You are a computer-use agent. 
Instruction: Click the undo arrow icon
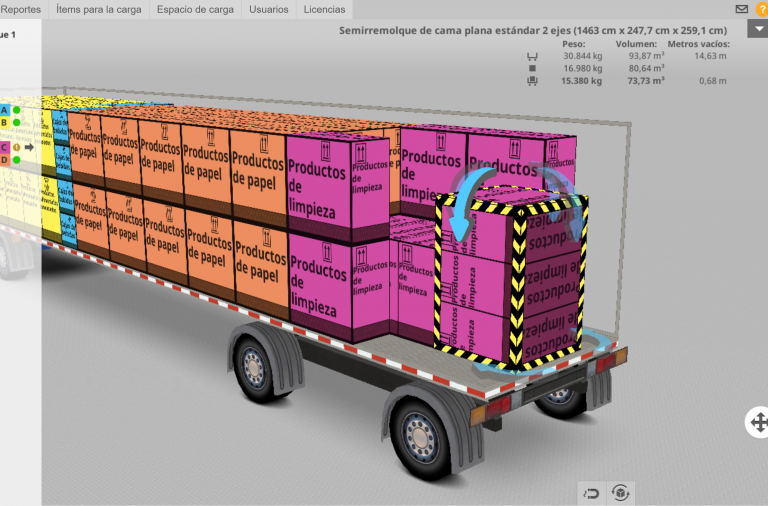[592, 493]
